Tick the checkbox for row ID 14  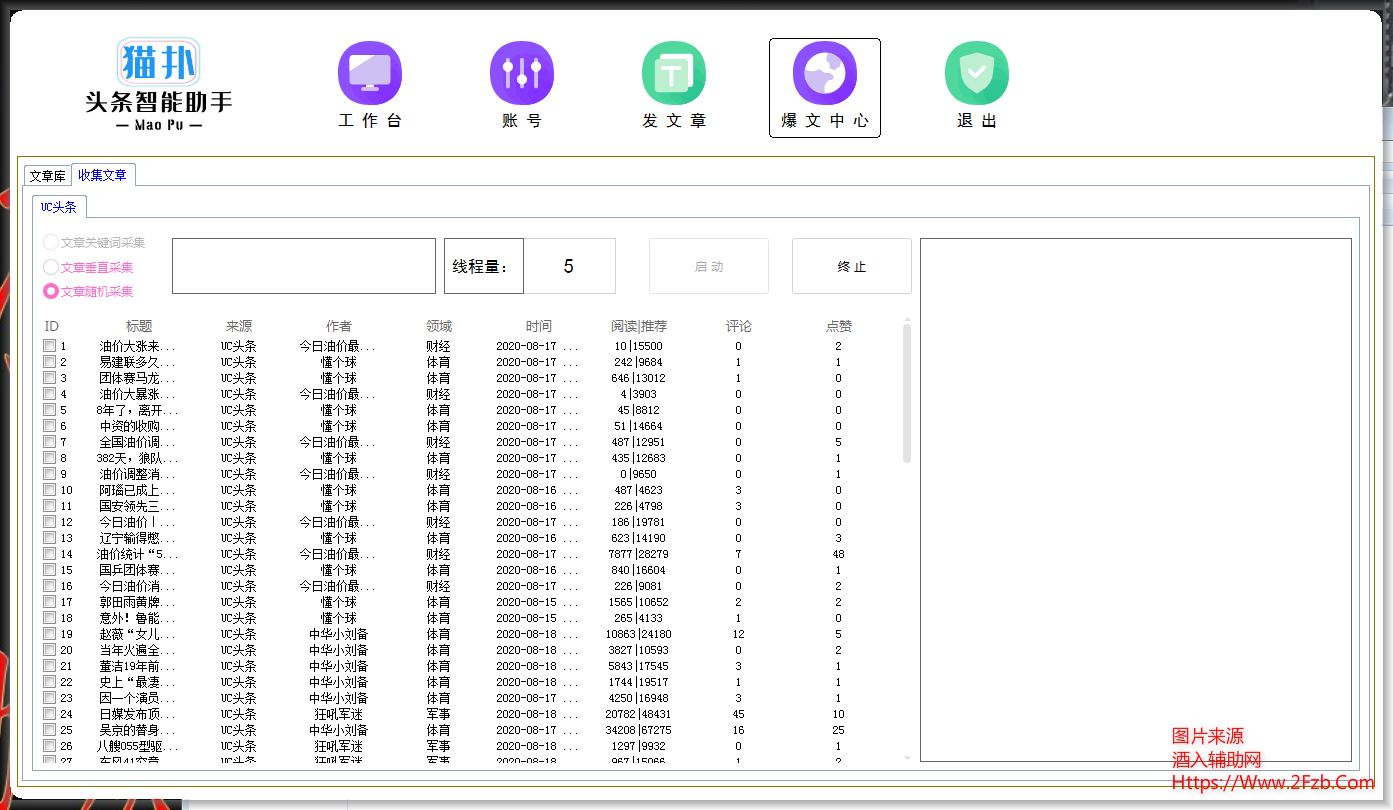click(x=49, y=554)
